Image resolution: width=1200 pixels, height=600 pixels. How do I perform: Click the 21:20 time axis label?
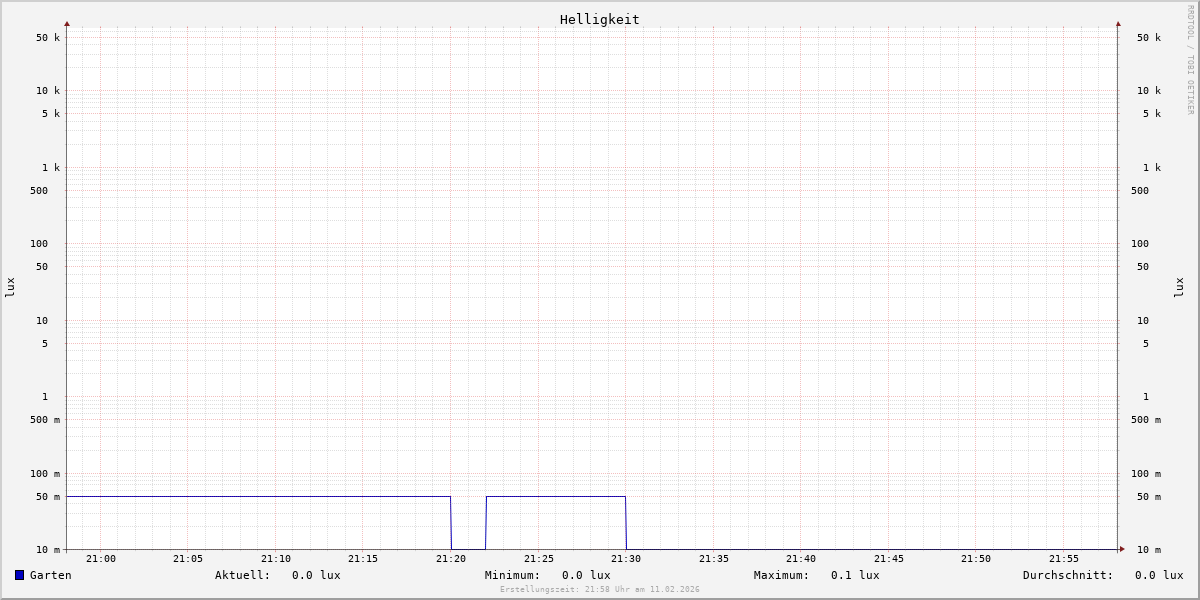451,559
